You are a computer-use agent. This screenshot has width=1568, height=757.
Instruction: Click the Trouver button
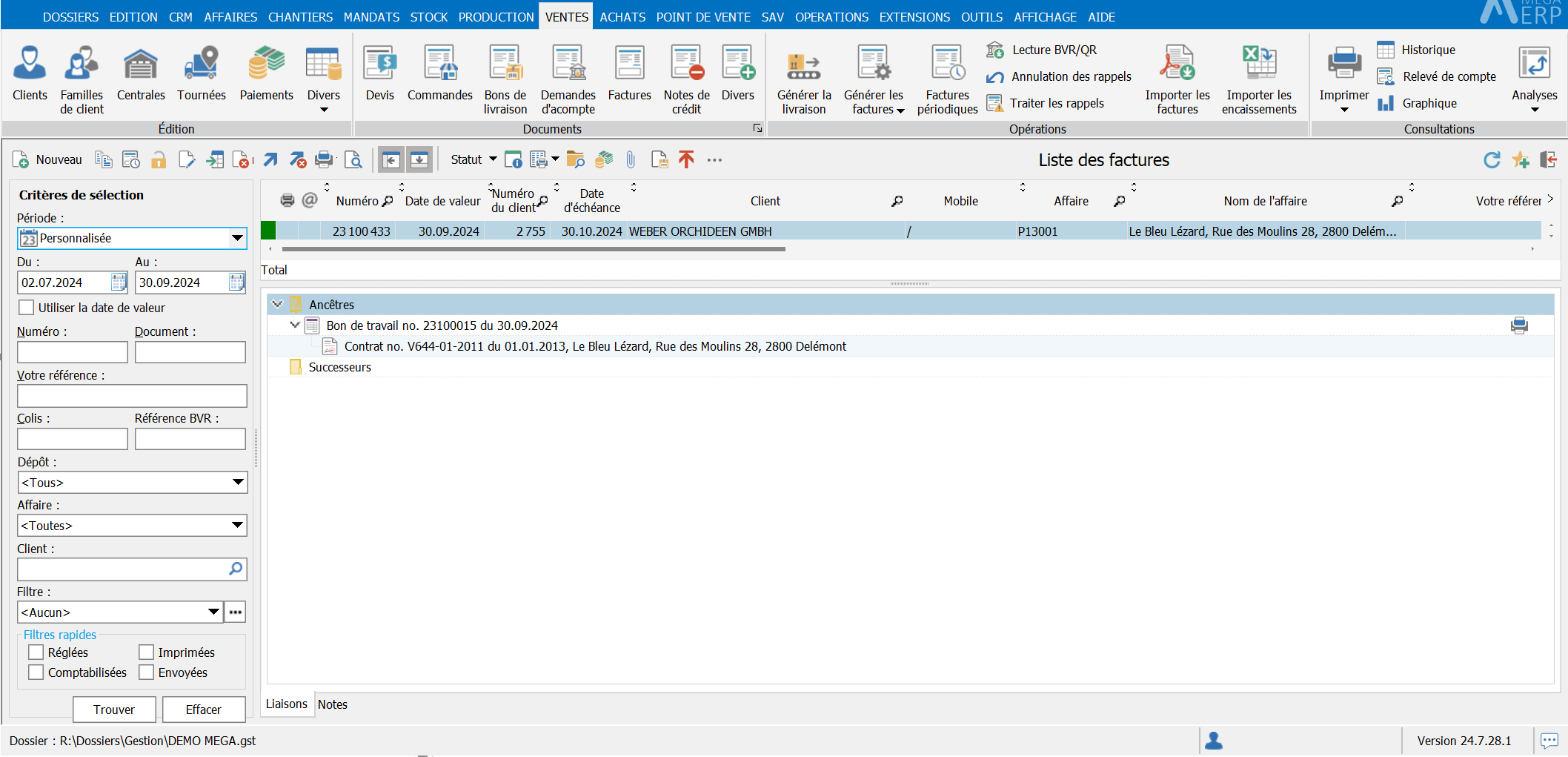pos(114,710)
